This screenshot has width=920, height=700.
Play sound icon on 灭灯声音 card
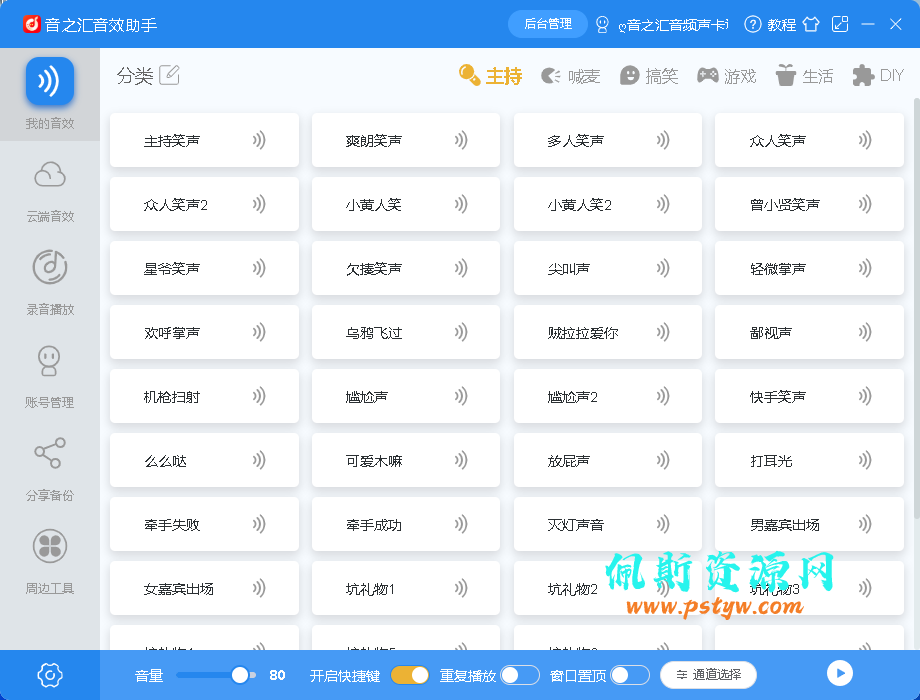click(662, 524)
